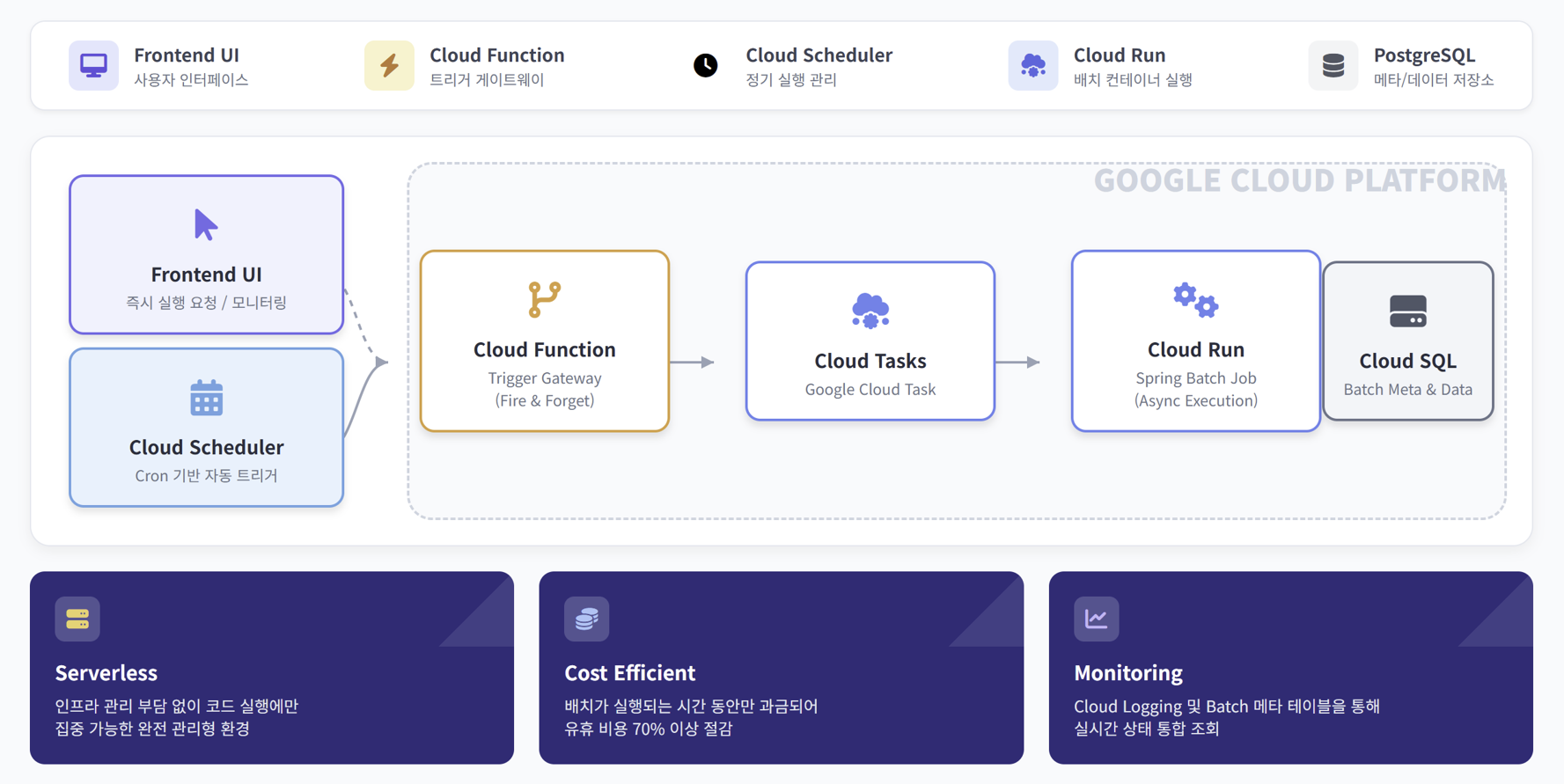The height and width of the screenshot is (784, 1564).
Task: Click the clock icon for Cloud Scheduler
Action: [705, 65]
